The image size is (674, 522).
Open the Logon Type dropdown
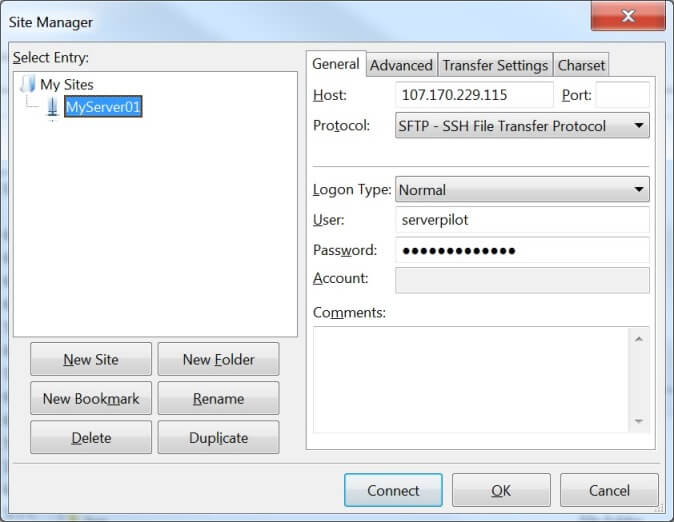coord(522,190)
